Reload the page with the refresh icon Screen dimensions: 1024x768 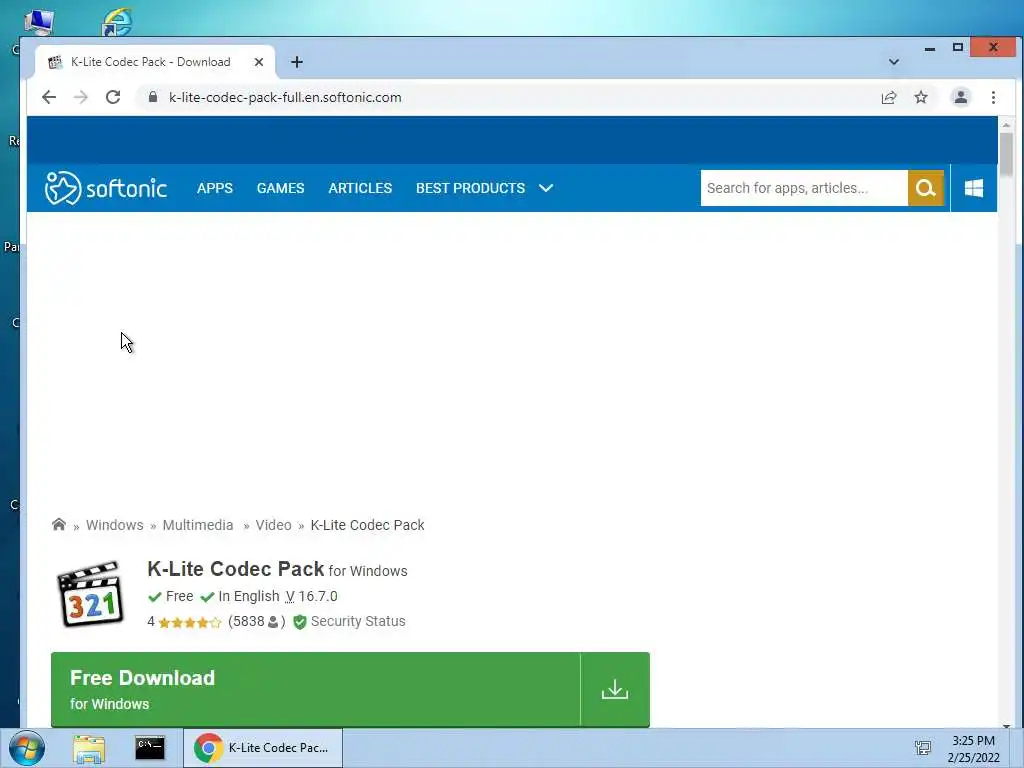coord(113,97)
